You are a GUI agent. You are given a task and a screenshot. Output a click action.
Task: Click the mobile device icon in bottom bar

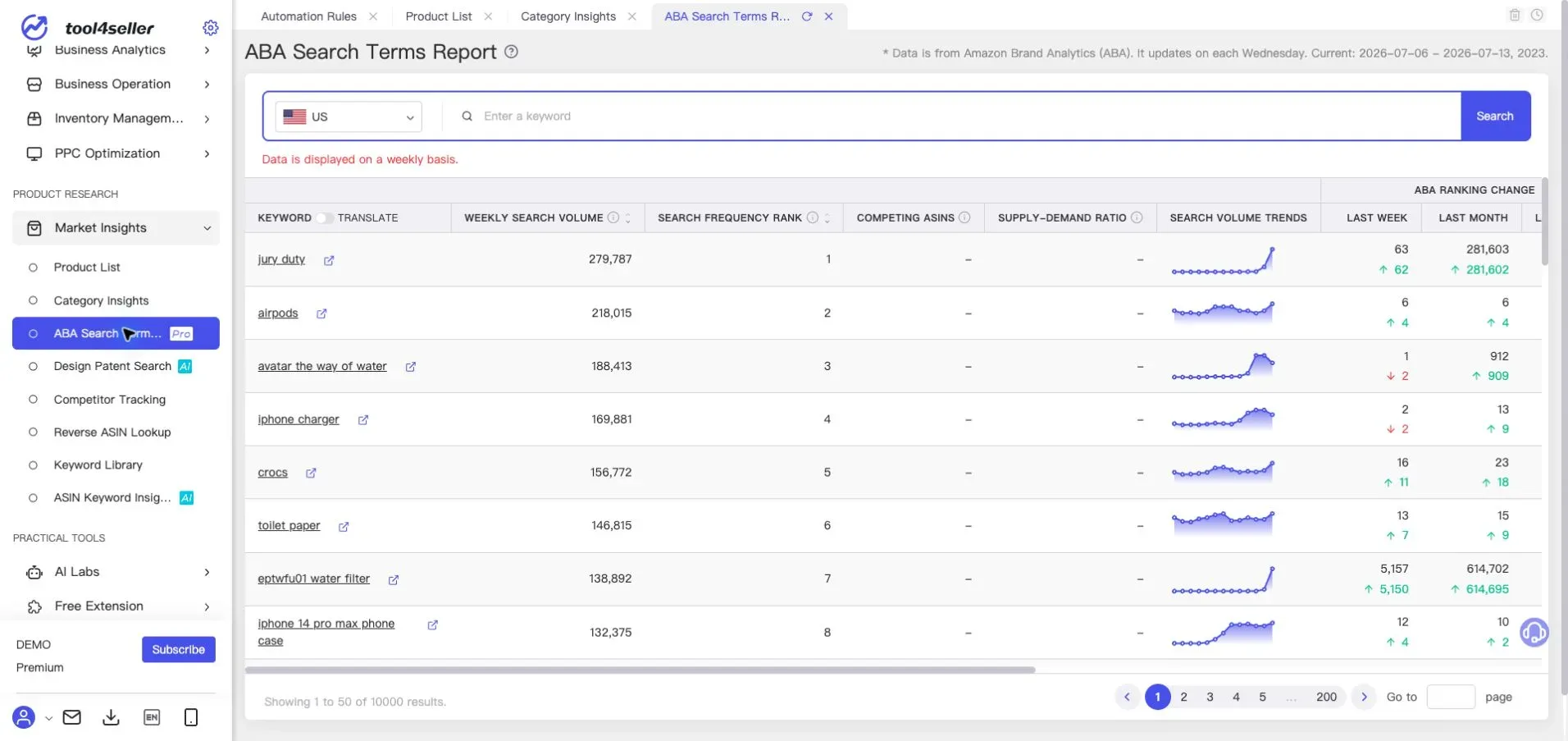[x=191, y=717]
